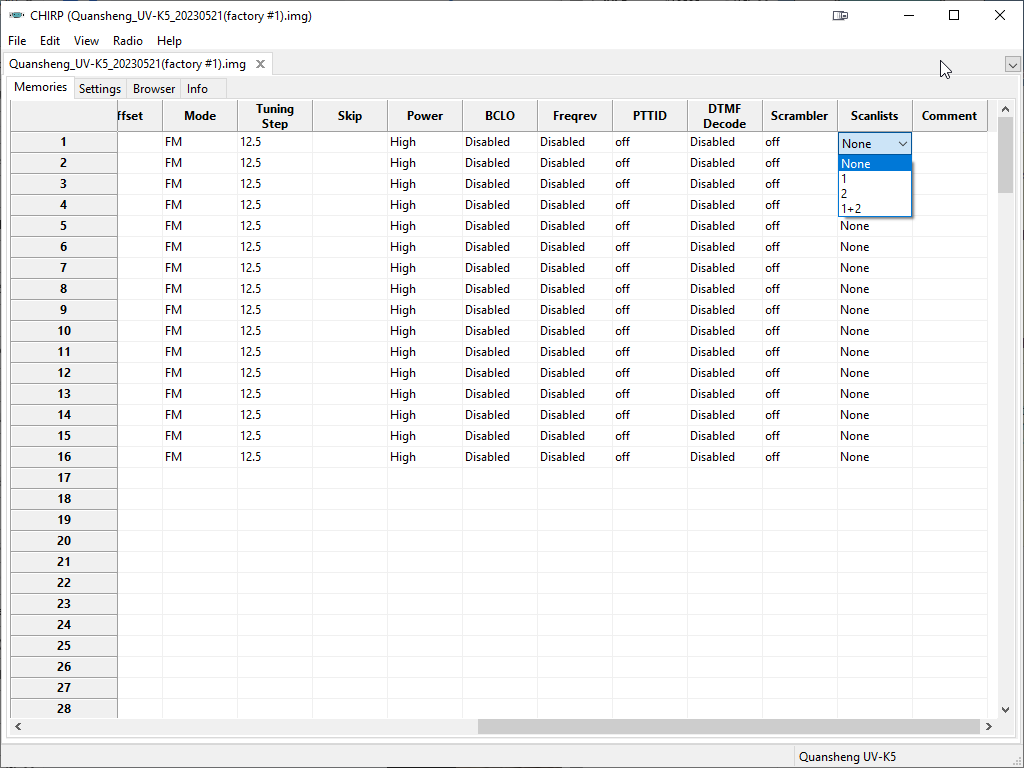Click the Power cell High in row 16

click(425, 456)
